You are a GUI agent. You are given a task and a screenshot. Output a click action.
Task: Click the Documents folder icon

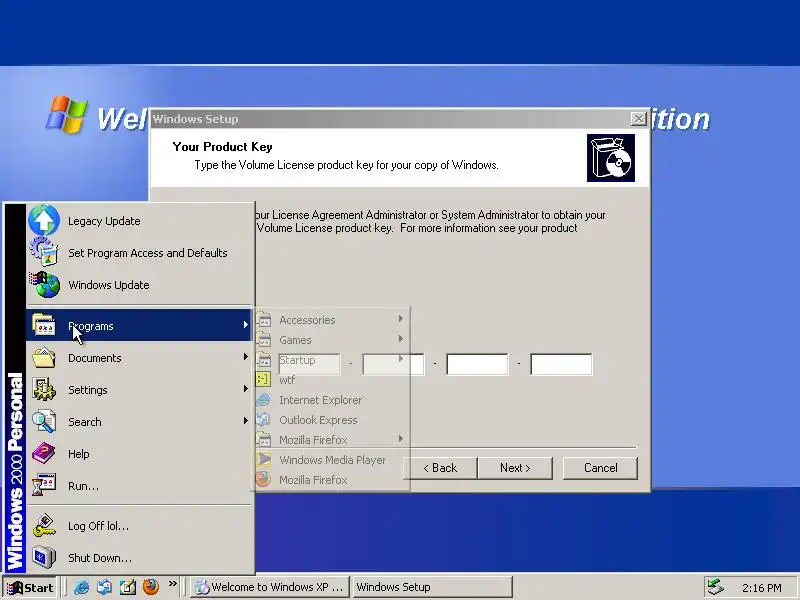coord(44,357)
